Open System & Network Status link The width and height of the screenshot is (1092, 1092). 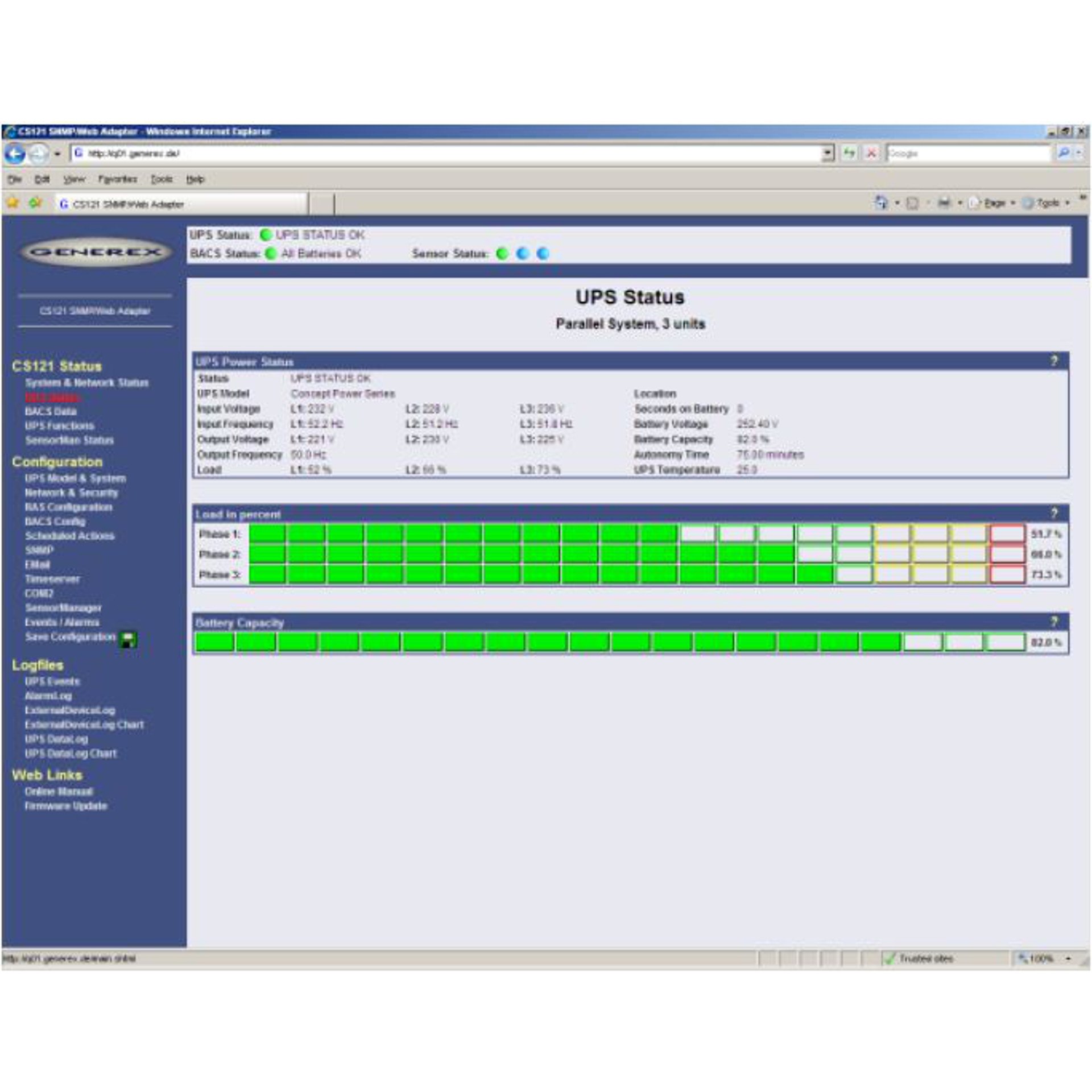pyautogui.click(x=86, y=383)
